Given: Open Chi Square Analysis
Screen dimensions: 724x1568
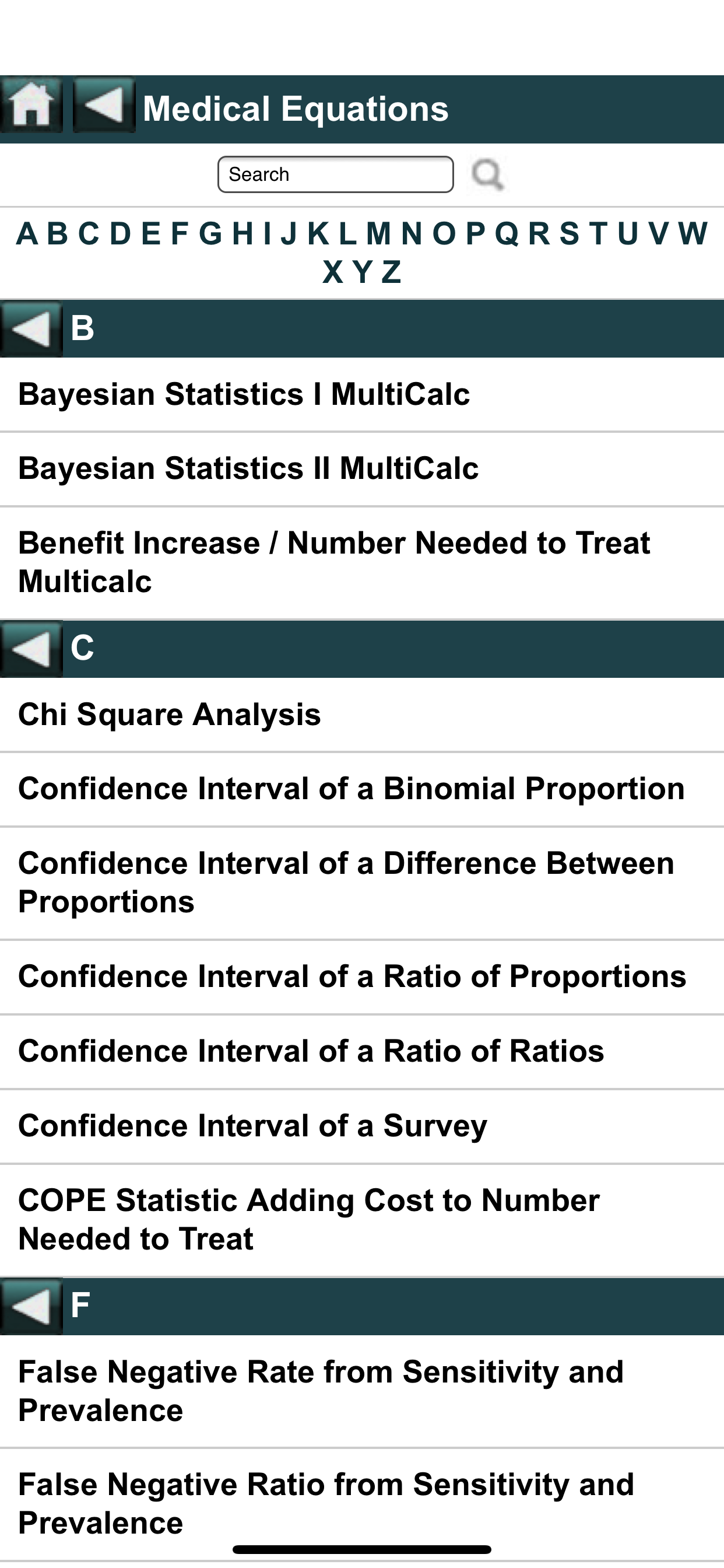Looking at the screenshot, I should coord(170,715).
